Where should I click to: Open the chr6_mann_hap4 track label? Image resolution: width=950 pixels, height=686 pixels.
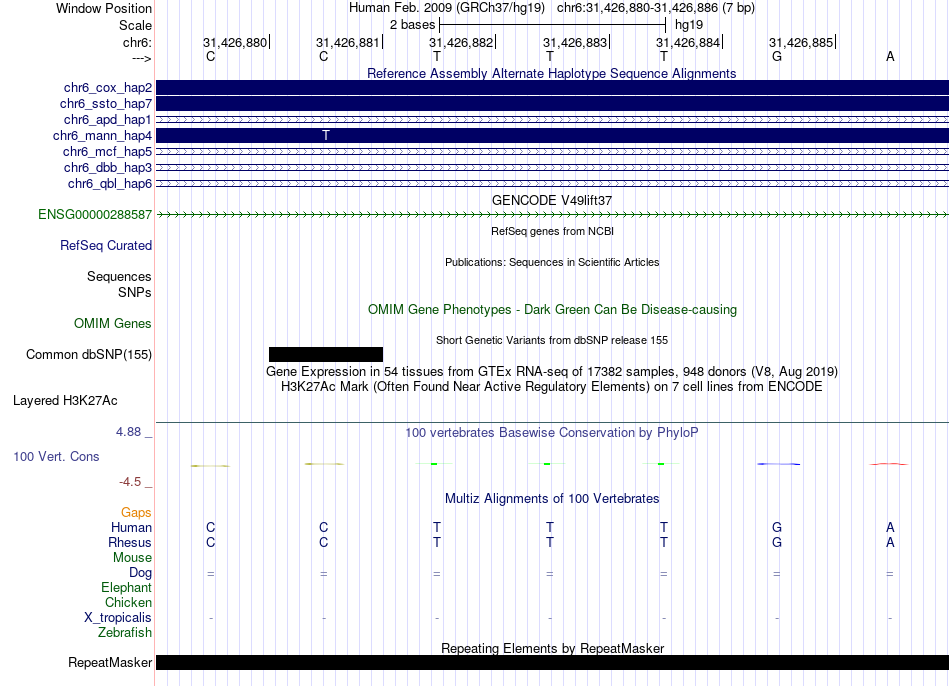point(102,136)
